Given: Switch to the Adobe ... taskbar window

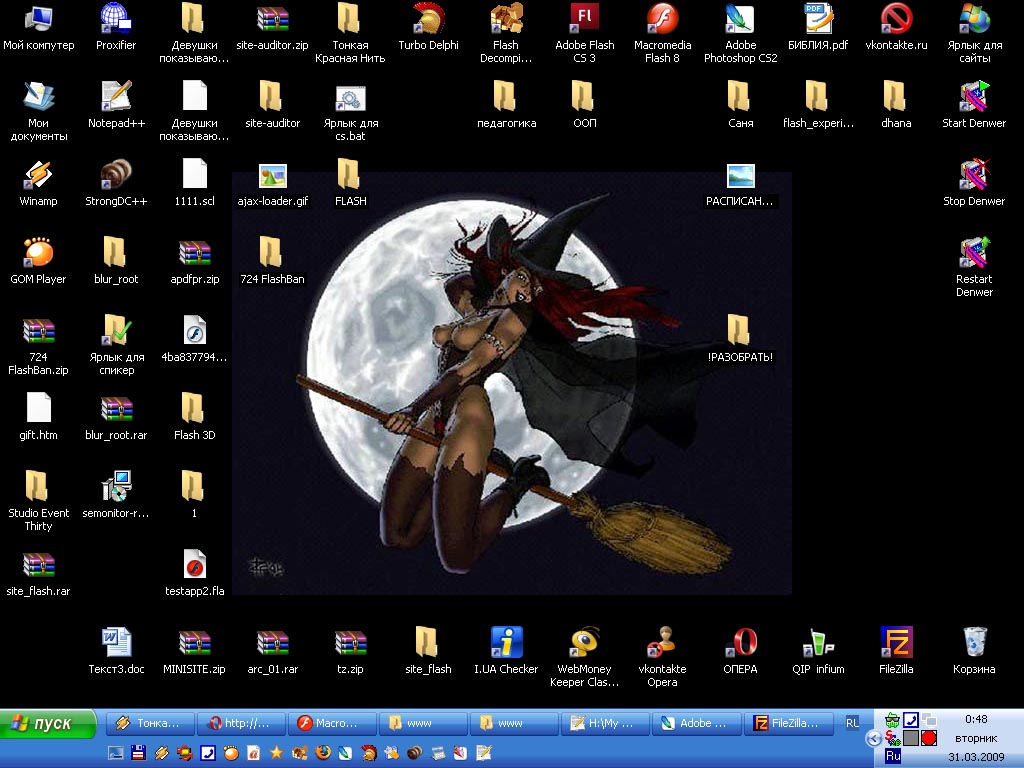Looking at the screenshot, I should (697, 724).
